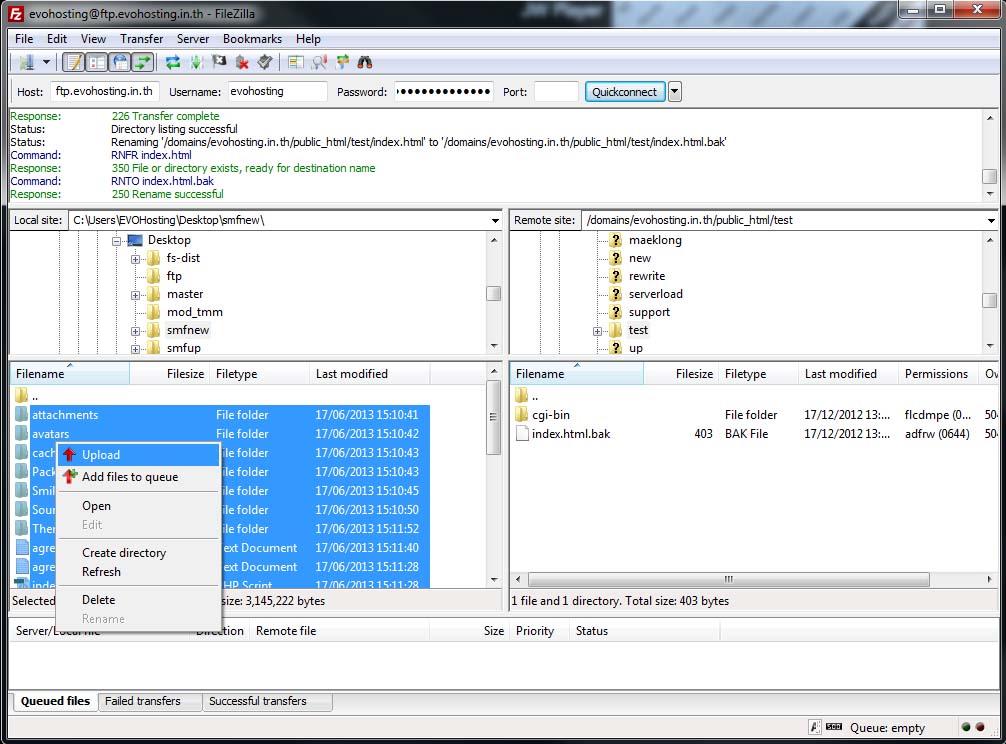
Task: Refresh file listings with toolbar refresh icon
Action: coord(173,62)
